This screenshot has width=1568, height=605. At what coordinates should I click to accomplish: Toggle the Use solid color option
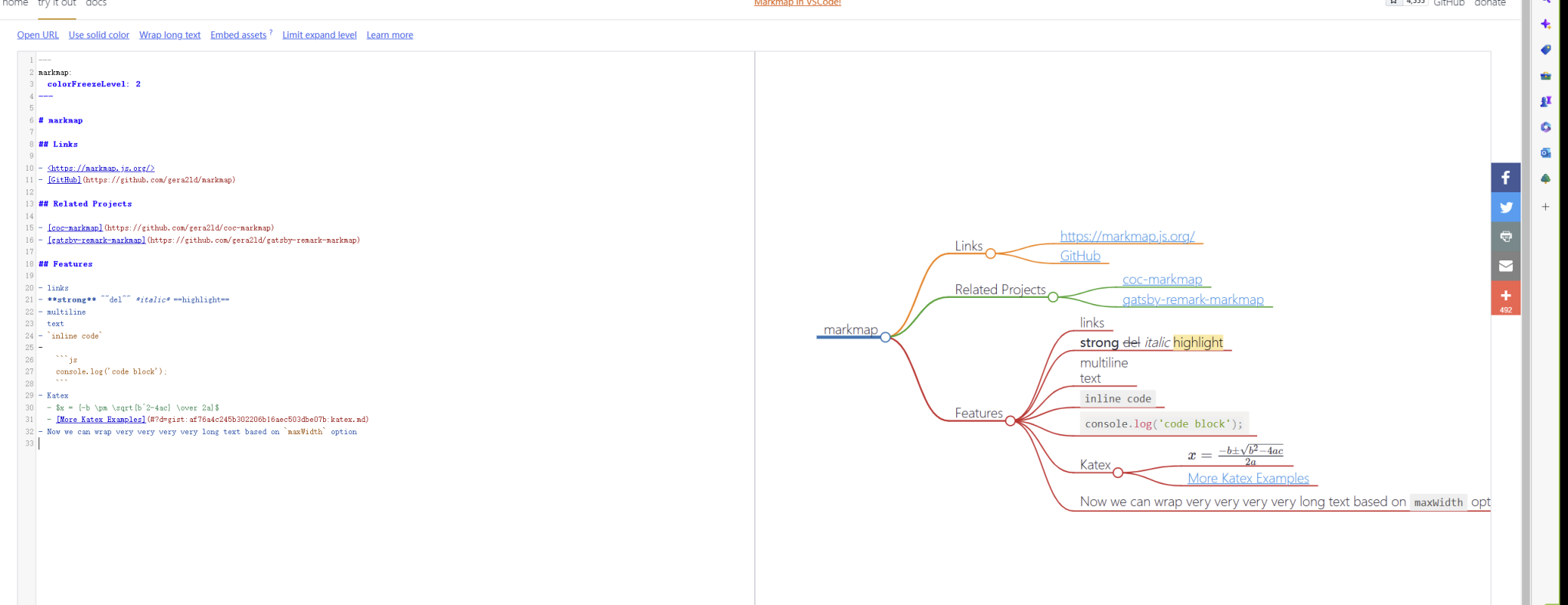coord(99,35)
